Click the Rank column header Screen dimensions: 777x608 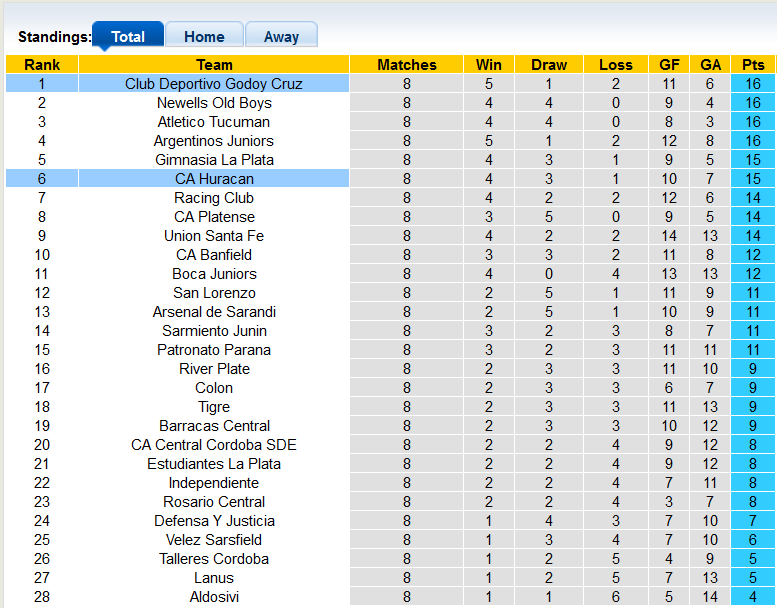pos(42,65)
